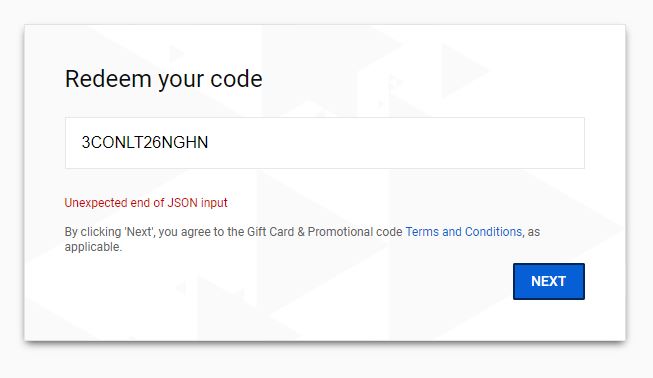Click the 'By clicking 'Next'' text
Screen dimensions: 653x378
(110, 231)
